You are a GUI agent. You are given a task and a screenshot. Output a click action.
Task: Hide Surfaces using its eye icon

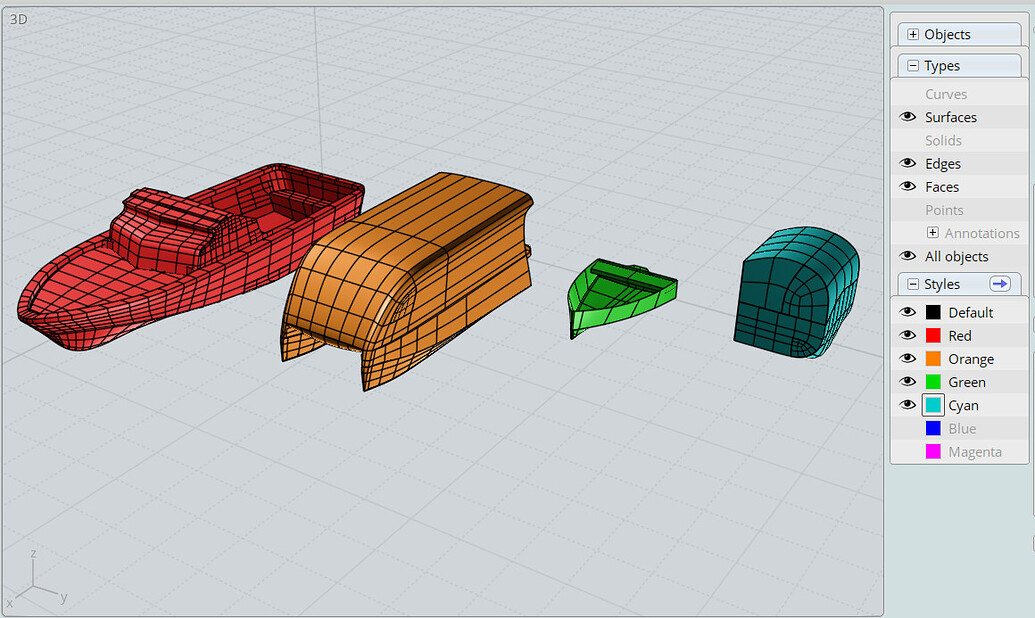[908, 117]
